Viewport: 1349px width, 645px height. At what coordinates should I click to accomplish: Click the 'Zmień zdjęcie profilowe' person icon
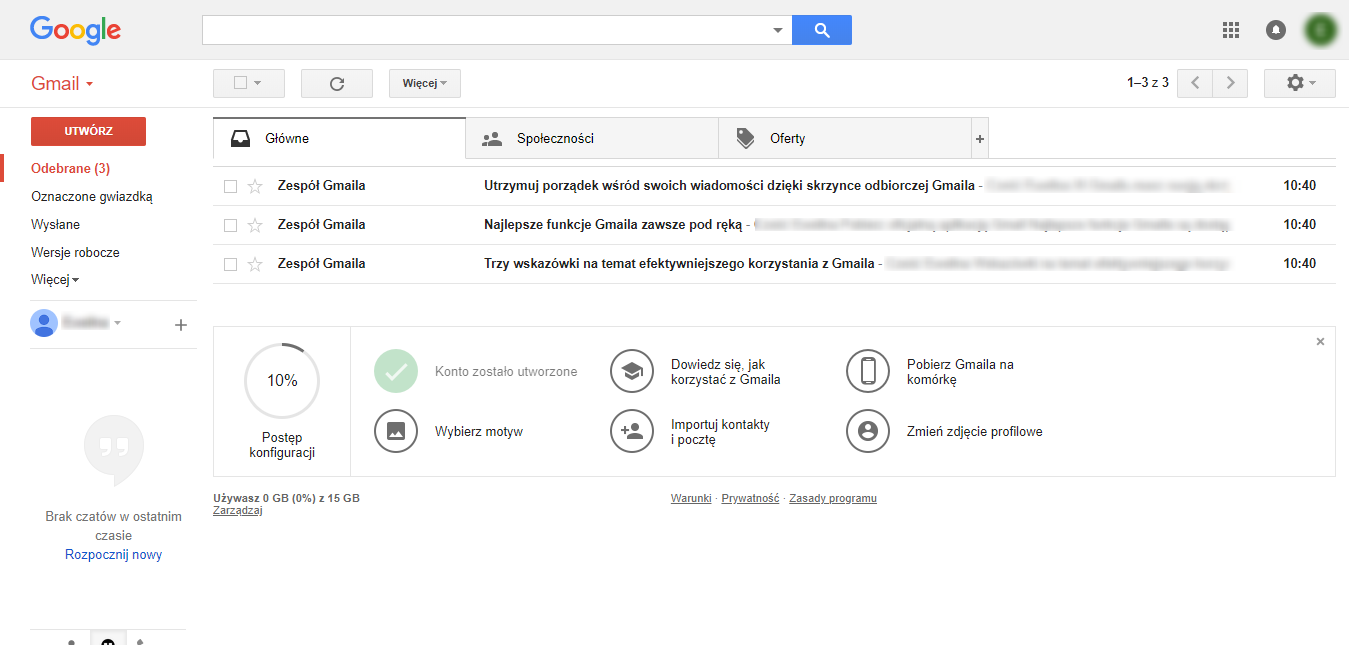[x=867, y=431]
